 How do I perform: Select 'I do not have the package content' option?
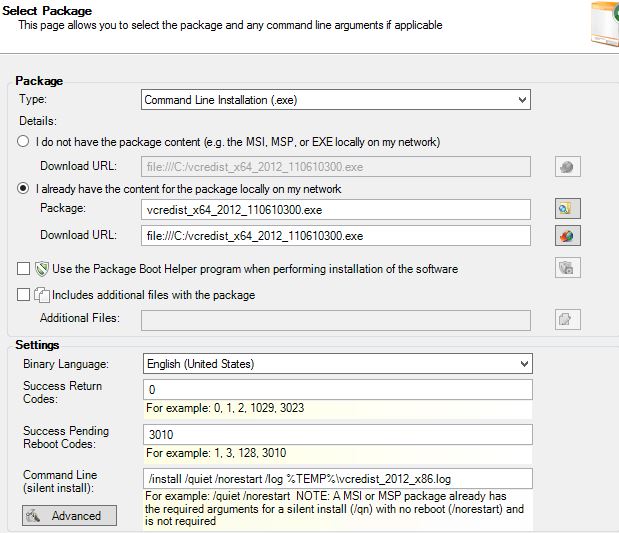click(x=23, y=141)
